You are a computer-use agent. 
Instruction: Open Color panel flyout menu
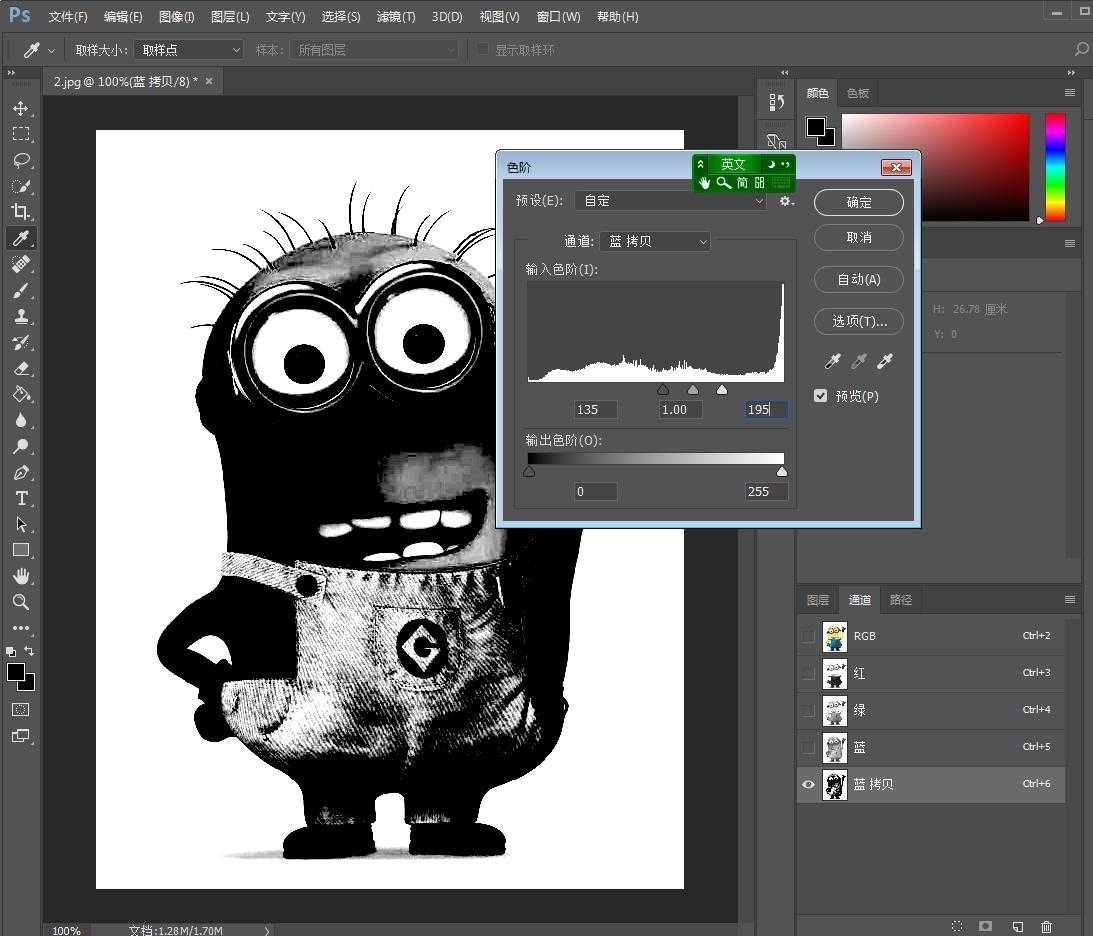coord(1070,93)
